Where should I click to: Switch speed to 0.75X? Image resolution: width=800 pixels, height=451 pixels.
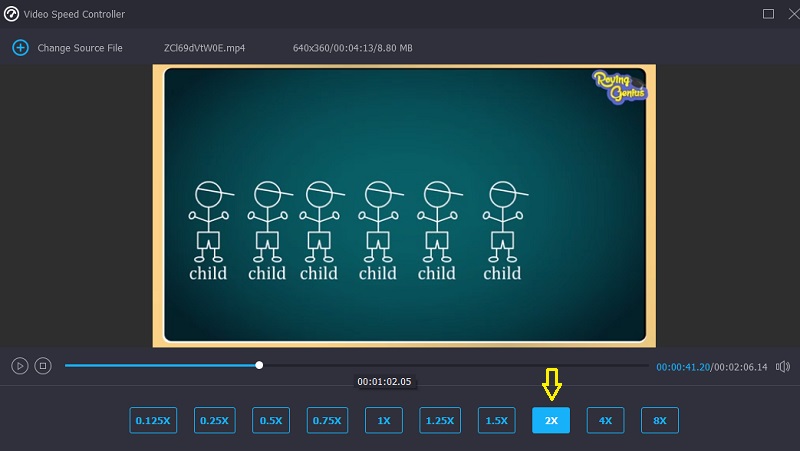pos(327,421)
